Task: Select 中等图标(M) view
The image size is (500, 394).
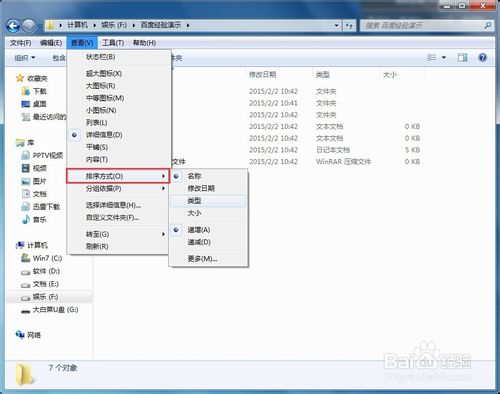Action: pos(119,98)
